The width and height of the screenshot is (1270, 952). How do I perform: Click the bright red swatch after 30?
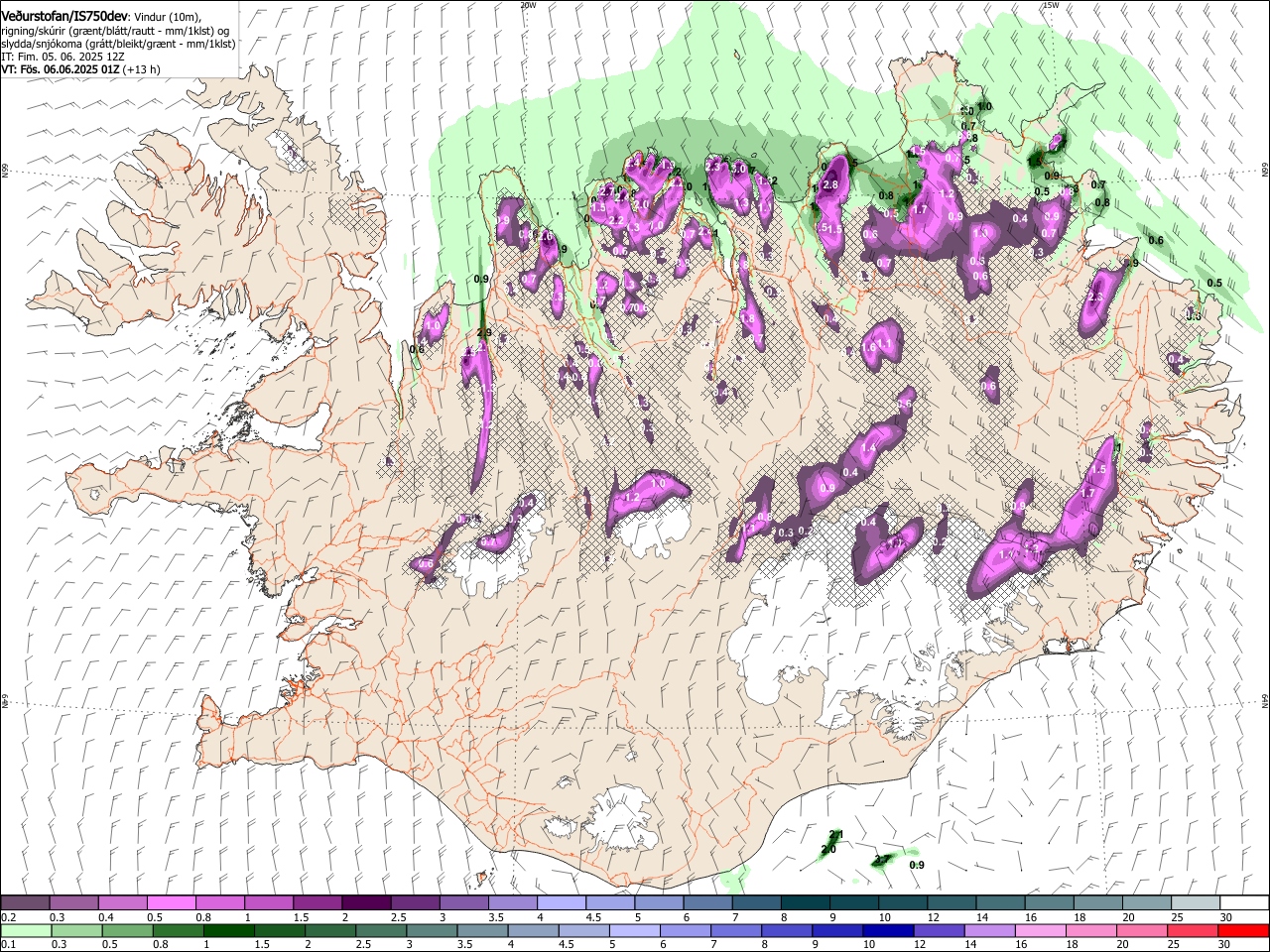[1243, 931]
